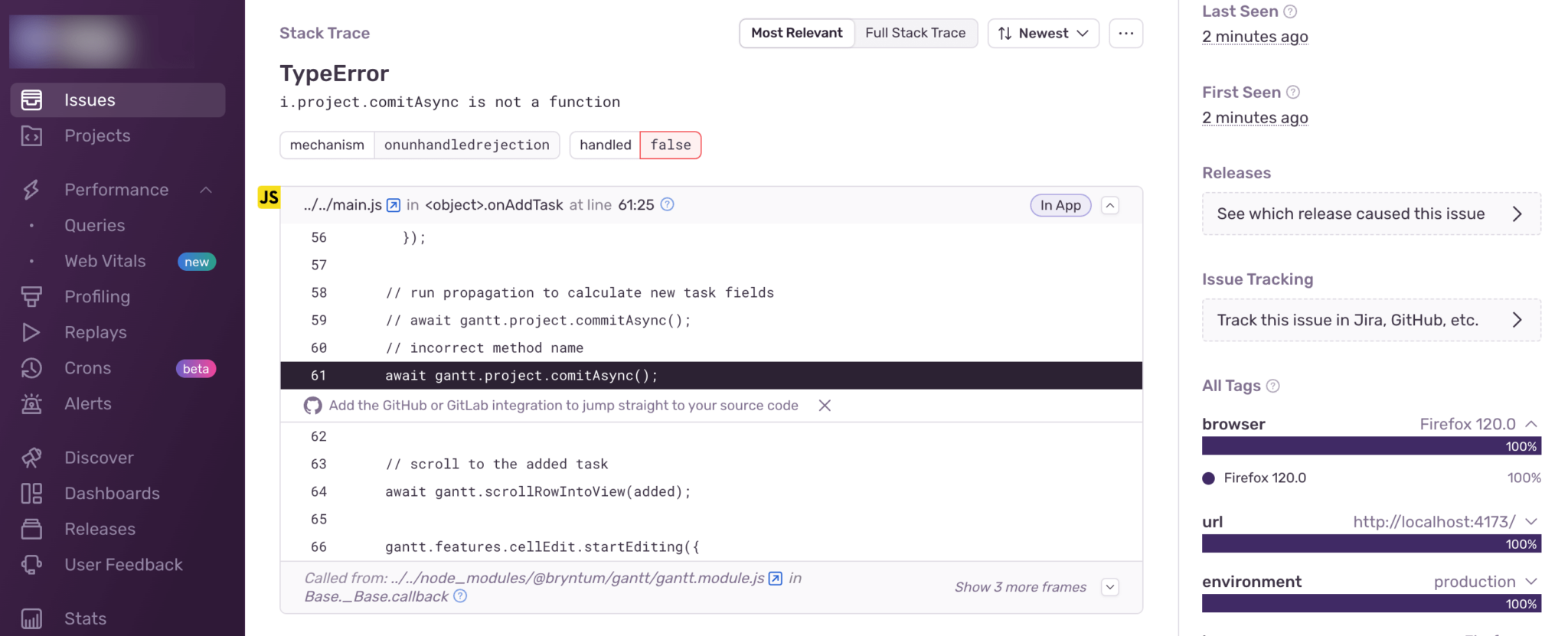Click See which release caused this issue
The image size is (1568, 636).
pyautogui.click(x=1371, y=214)
